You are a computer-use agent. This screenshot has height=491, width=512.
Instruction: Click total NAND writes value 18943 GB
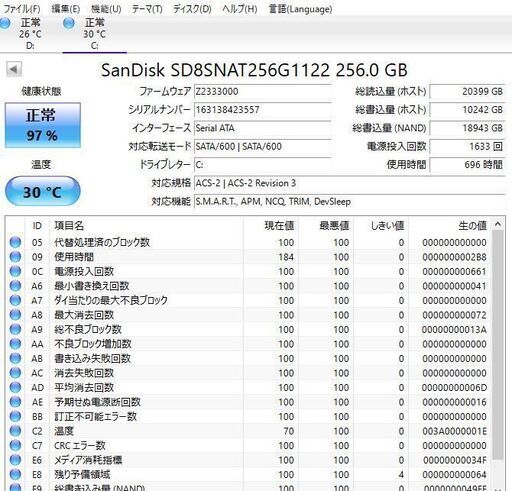[467, 128]
